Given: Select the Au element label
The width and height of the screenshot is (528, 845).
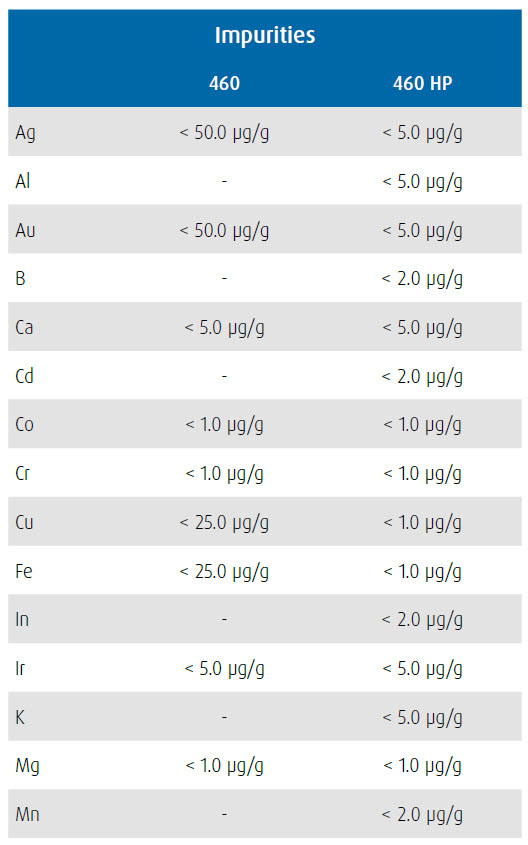Looking at the screenshot, I should point(25,230).
